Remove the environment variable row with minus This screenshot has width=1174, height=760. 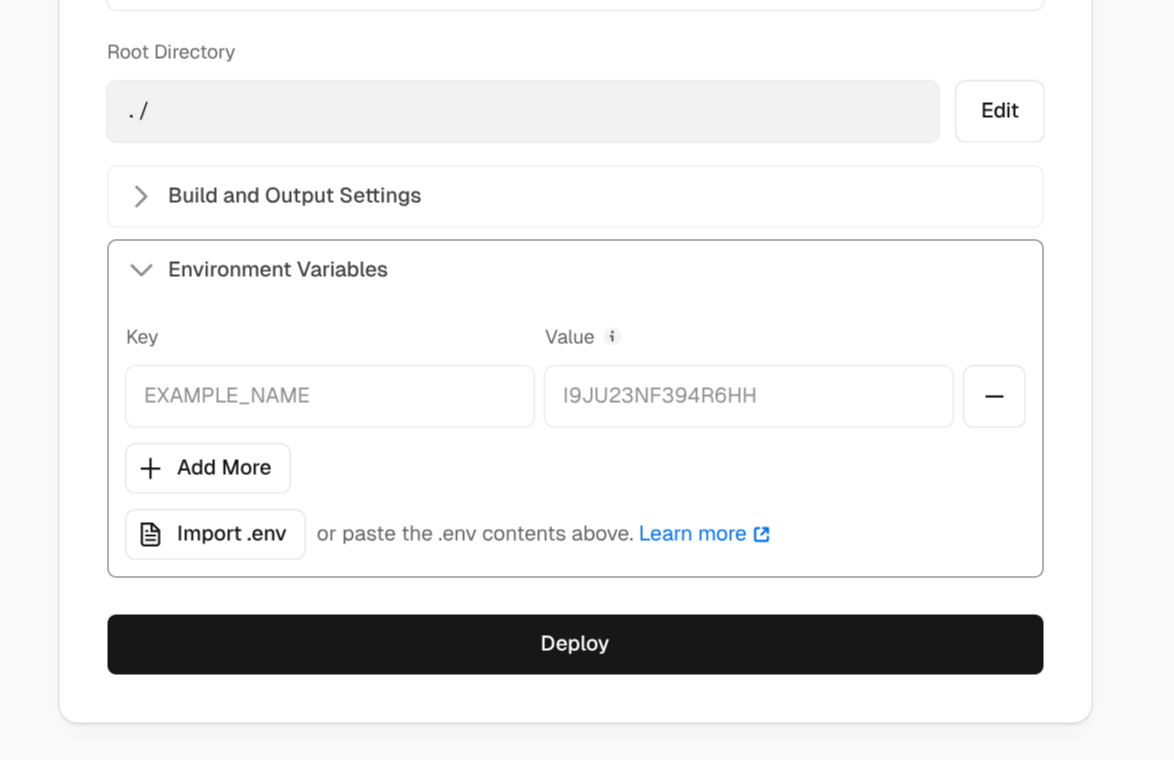pyautogui.click(x=994, y=396)
